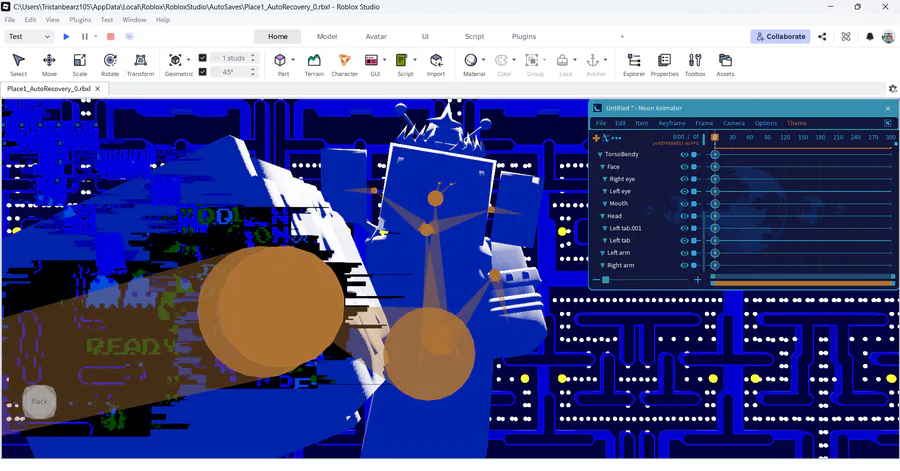Close the Place1_AutoRecovery_0.rbxl tab
This screenshot has width=900, height=471.
pos(98,89)
